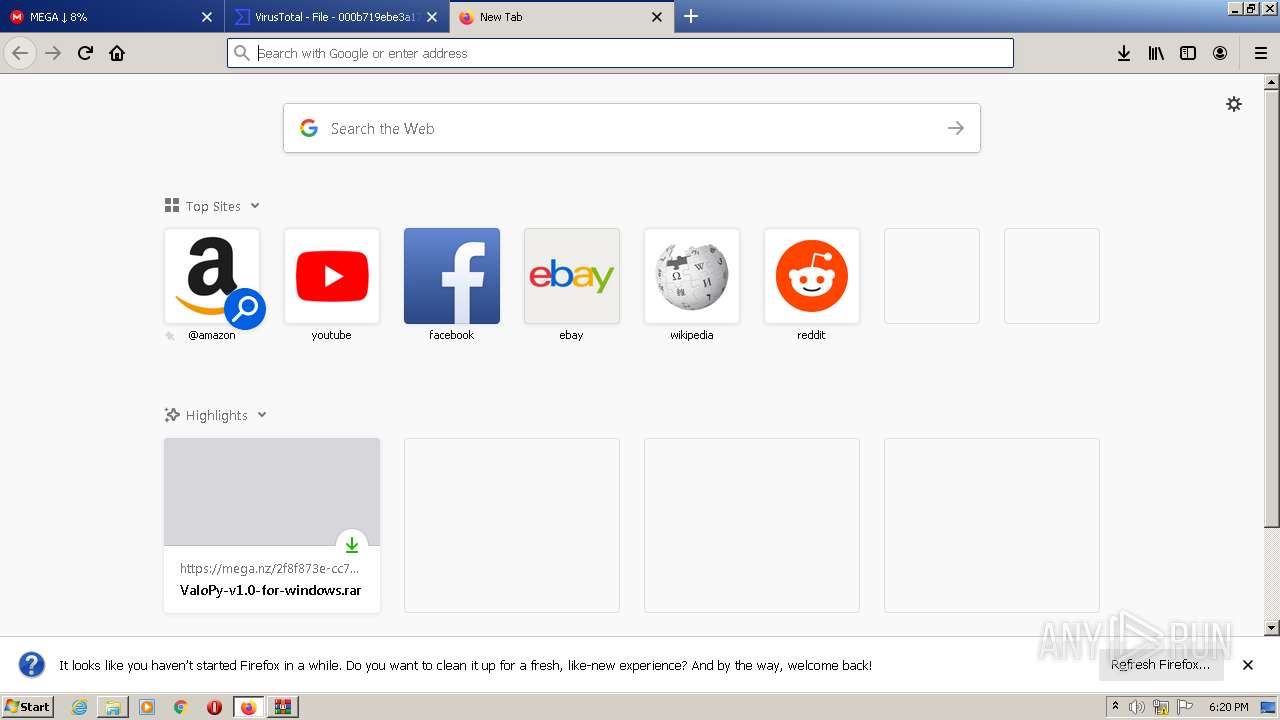
Task: Open New Tab customization gear
Action: [1234, 104]
